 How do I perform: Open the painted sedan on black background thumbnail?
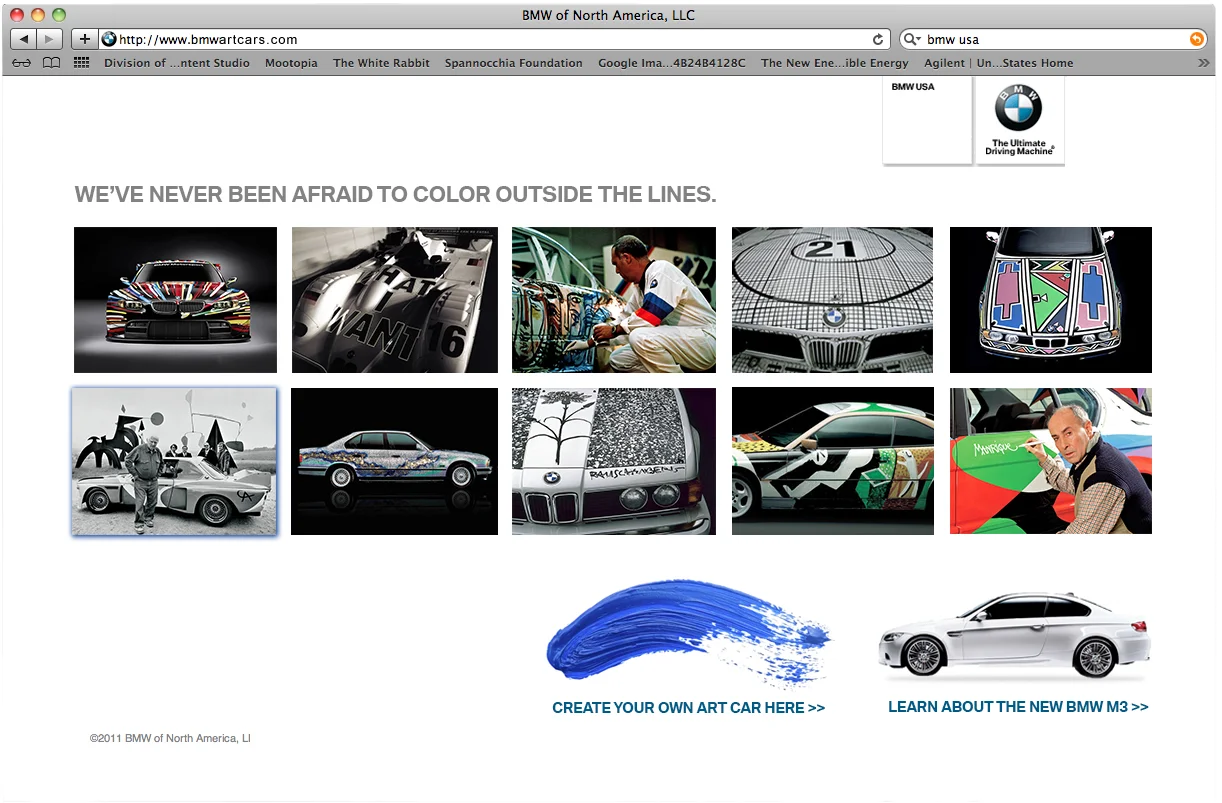tap(394, 461)
